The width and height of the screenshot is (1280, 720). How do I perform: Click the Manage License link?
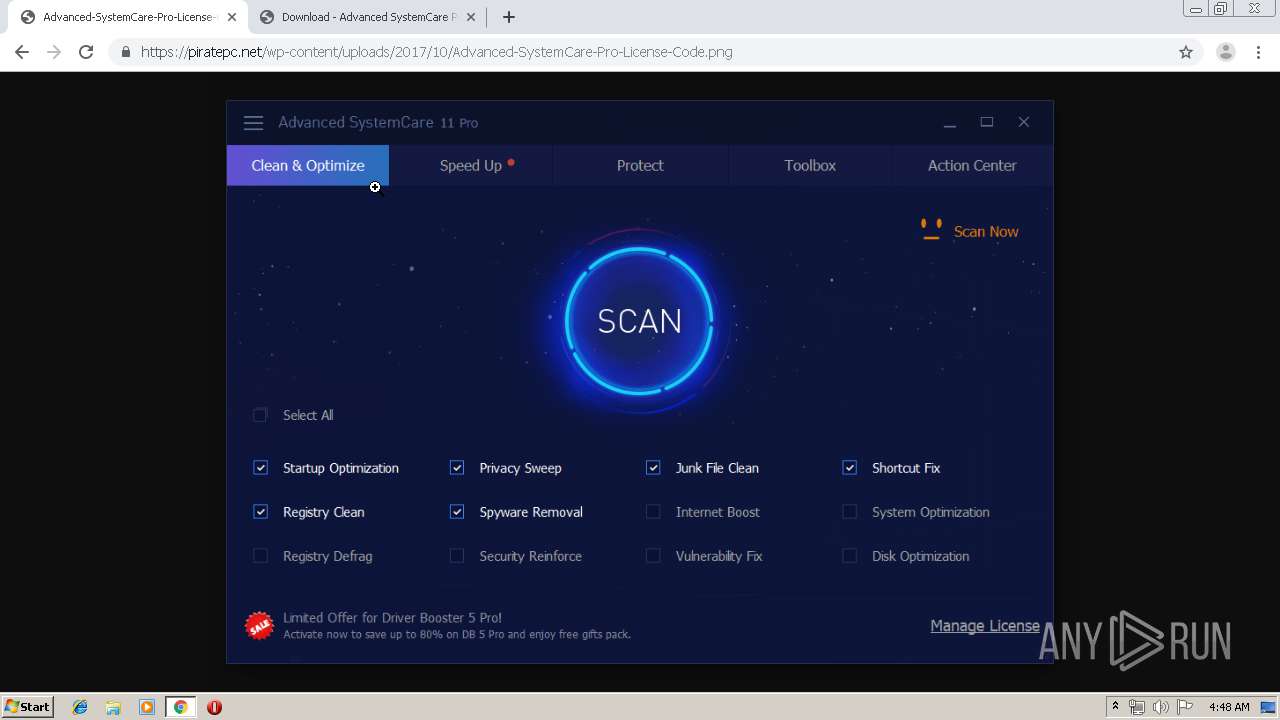click(985, 626)
